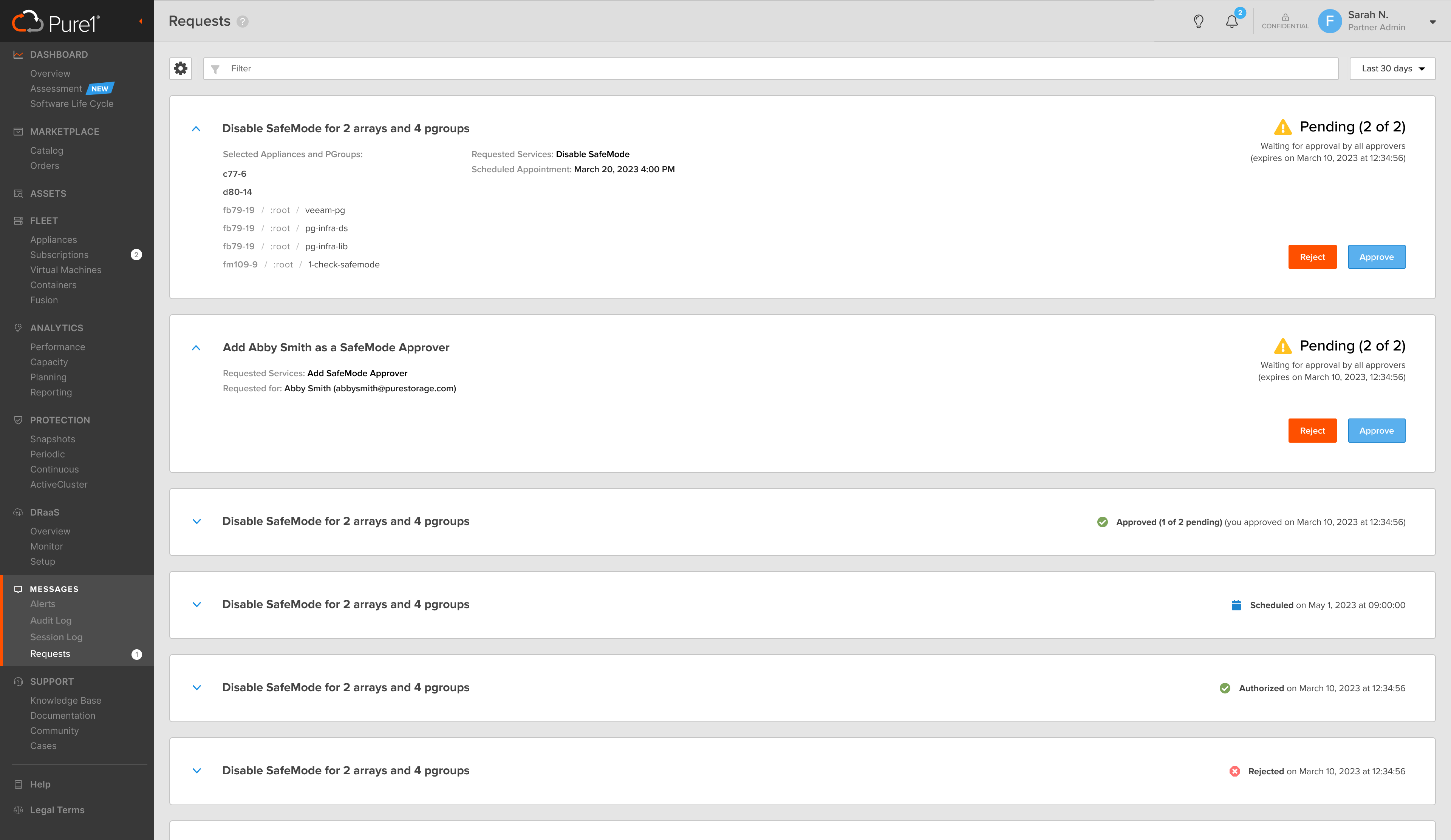1451x840 pixels.
Task: Click the lightbulb tips icon
Action: pyautogui.click(x=1198, y=22)
